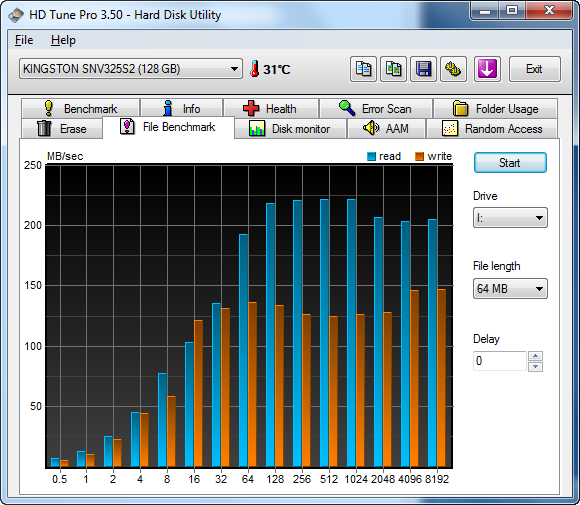Start the file benchmark
This screenshot has height=505, width=580.
[510, 163]
